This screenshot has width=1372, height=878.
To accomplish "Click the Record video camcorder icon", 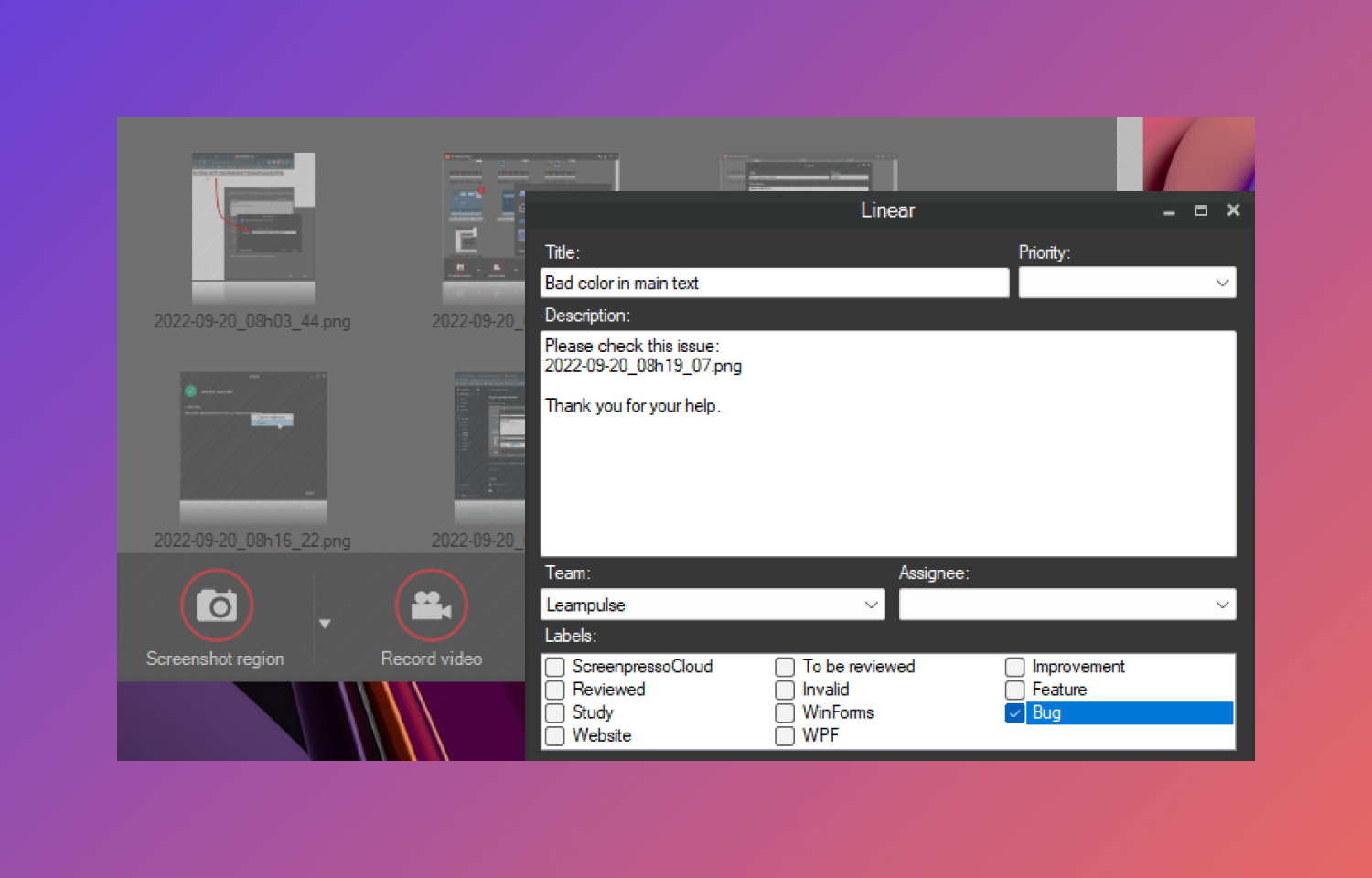I will click(432, 605).
